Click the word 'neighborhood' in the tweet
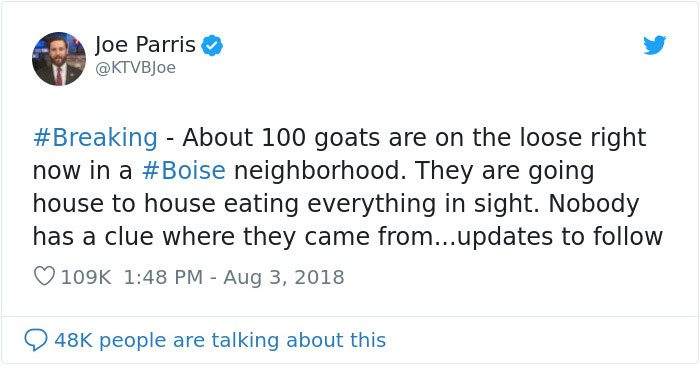Image resolution: width=700 pixels, height=365 pixels. point(320,170)
